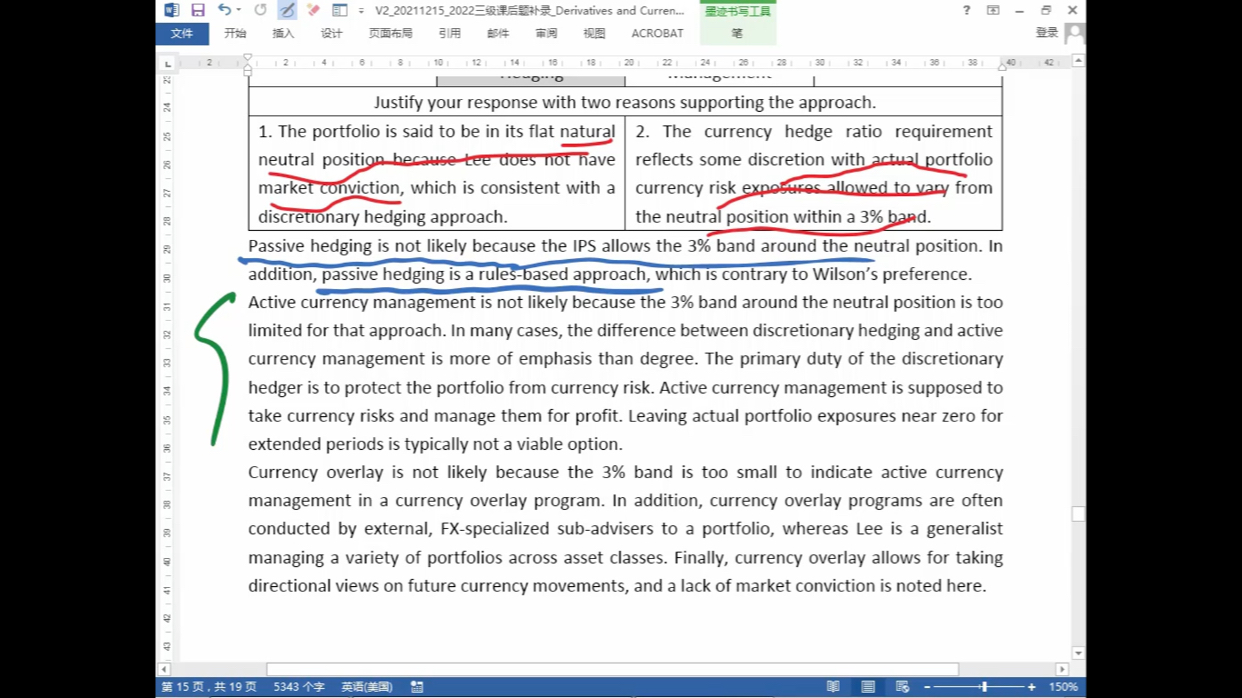Click the Undo arrow icon

coord(224,10)
